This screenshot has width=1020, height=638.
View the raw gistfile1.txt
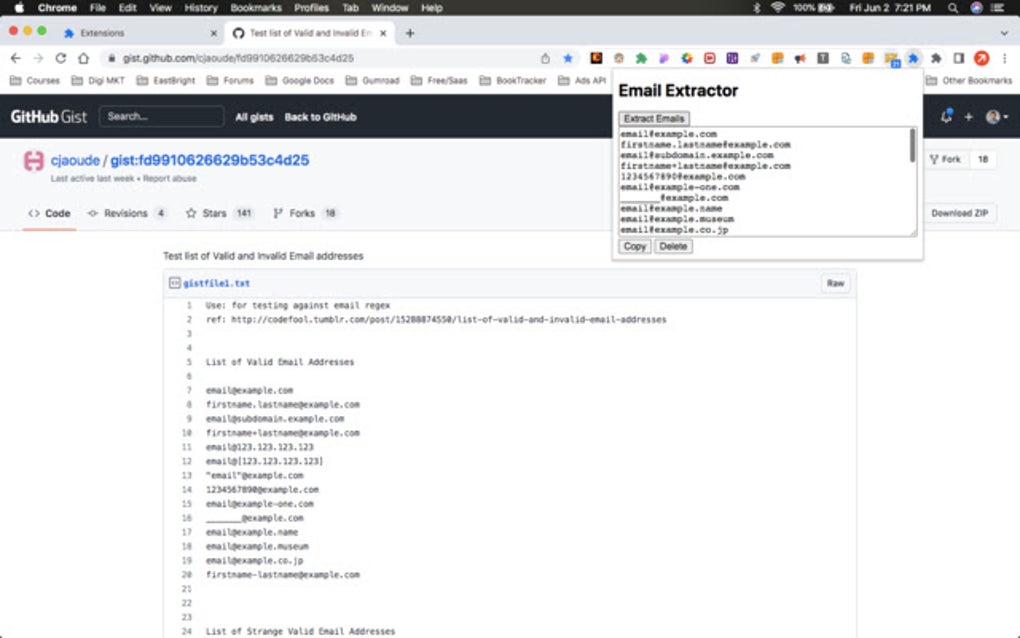click(835, 284)
